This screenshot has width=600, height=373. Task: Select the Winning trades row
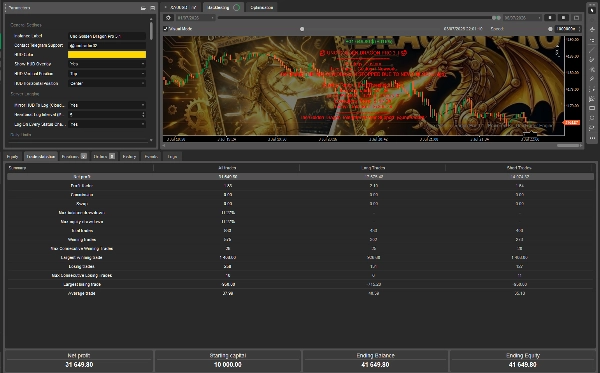tap(301, 239)
